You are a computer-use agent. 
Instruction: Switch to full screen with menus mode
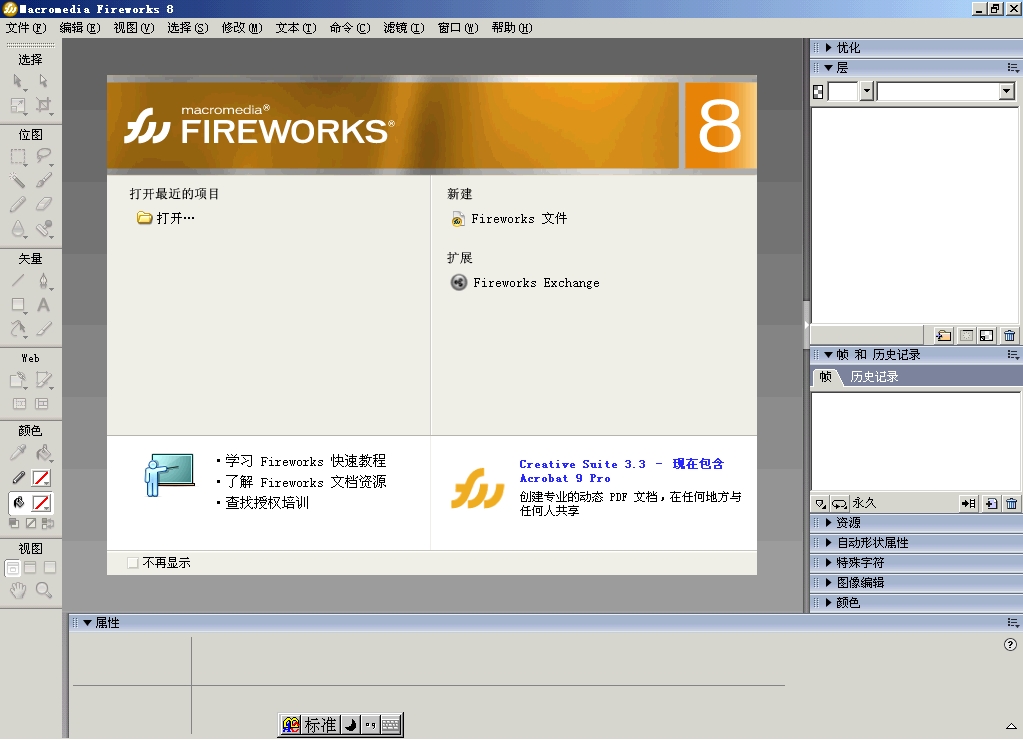pos(30,568)
